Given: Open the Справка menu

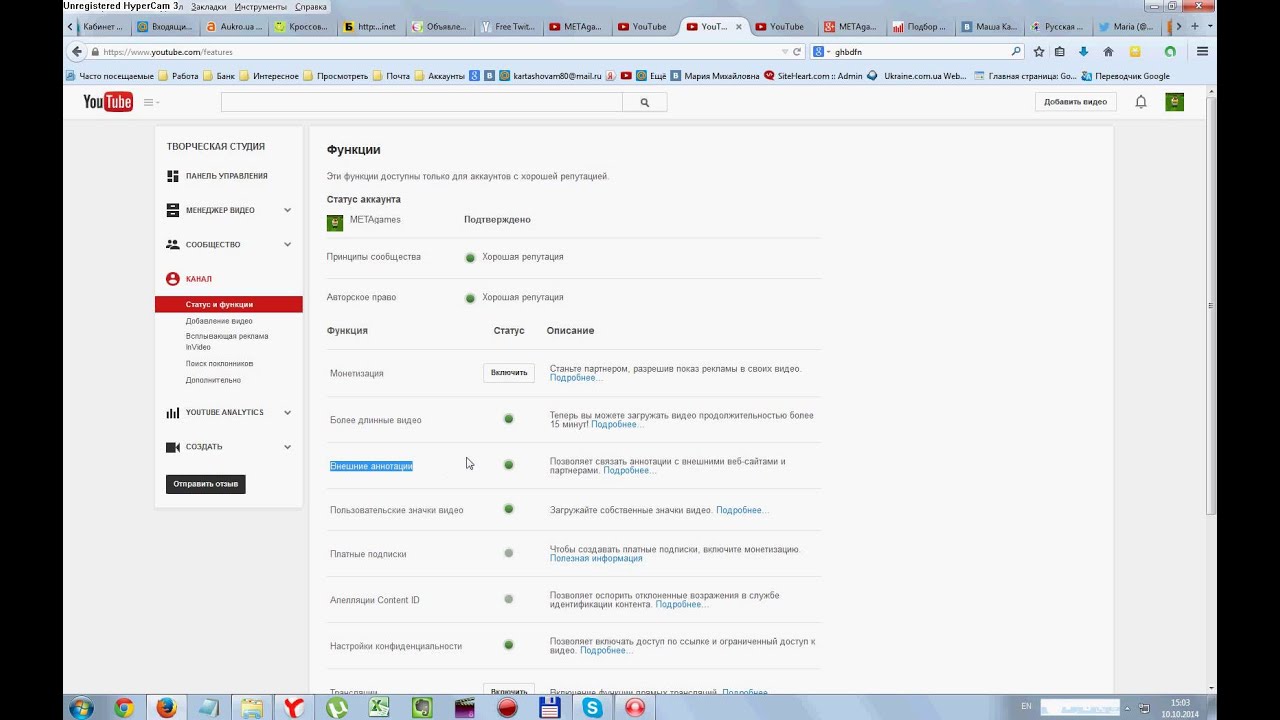Looking at the screenshot, I should 311,7.
